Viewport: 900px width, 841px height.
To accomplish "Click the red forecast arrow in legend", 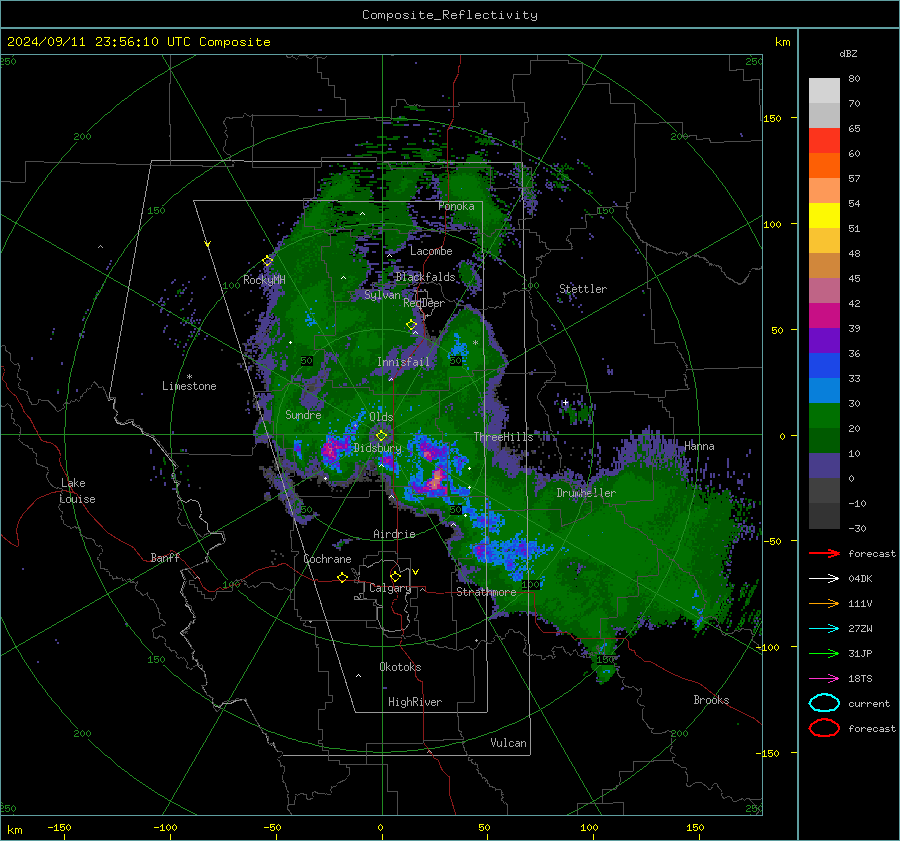I will point(824,553).
